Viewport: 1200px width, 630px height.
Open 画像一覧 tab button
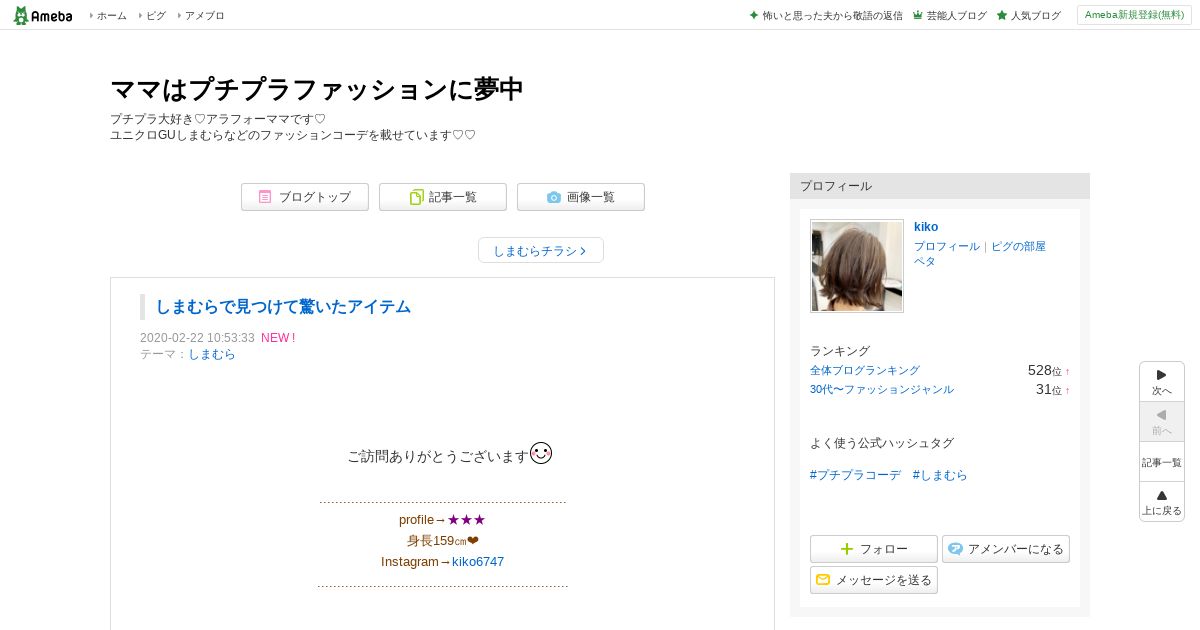pos(581,197)
